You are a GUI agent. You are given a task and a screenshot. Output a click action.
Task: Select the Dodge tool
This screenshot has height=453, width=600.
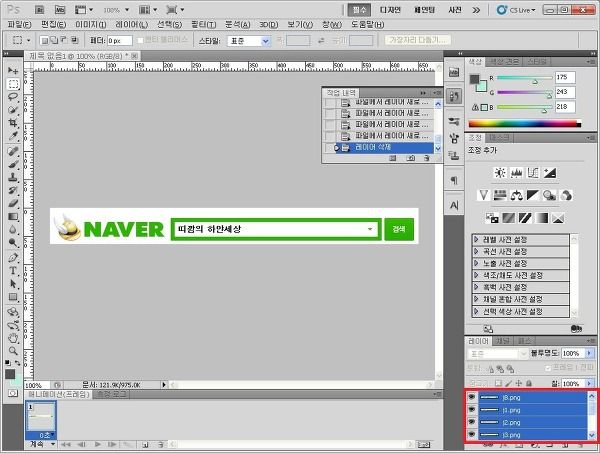(13, 243)
